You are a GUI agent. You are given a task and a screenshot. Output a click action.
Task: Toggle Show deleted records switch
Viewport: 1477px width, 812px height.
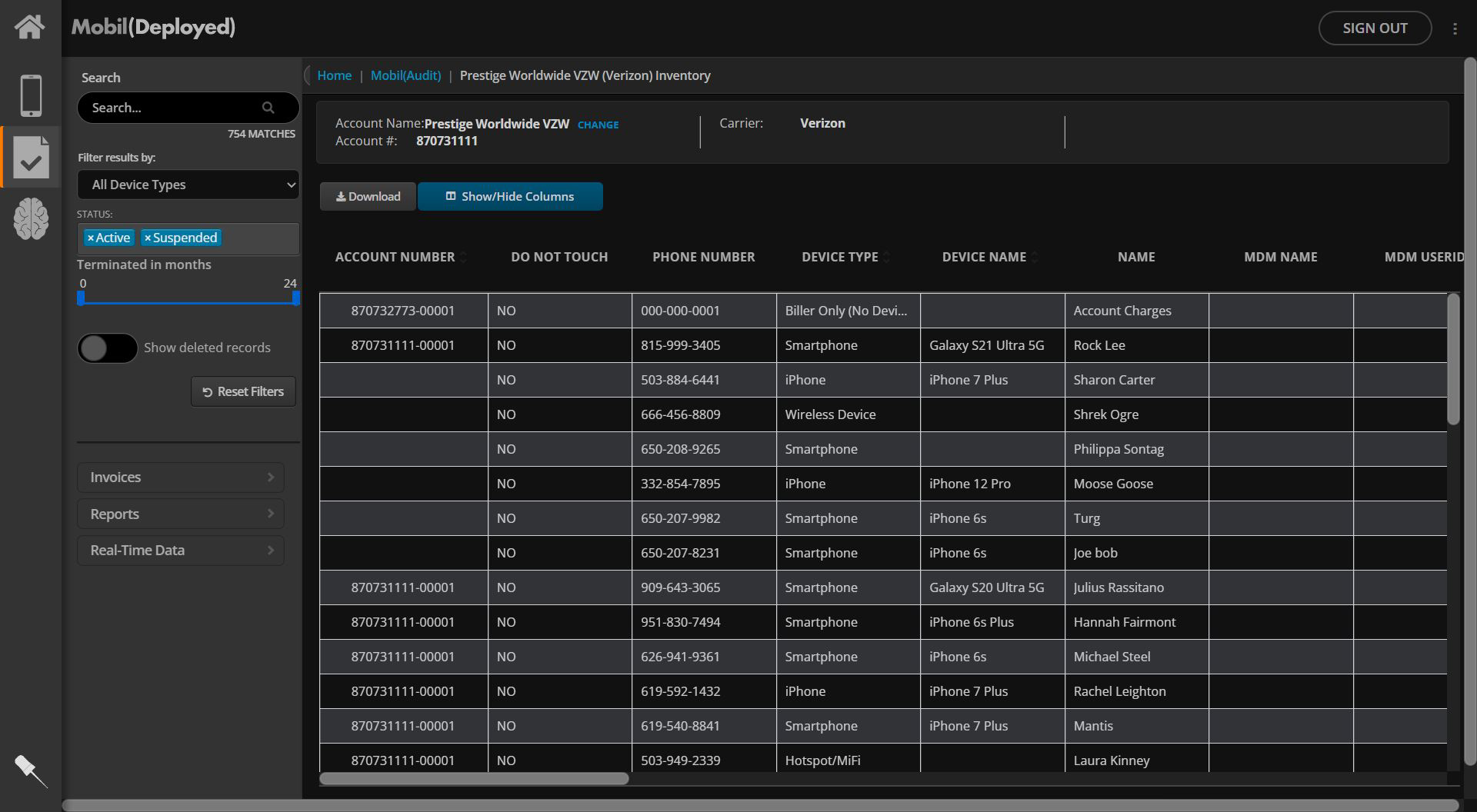[108, 348]
